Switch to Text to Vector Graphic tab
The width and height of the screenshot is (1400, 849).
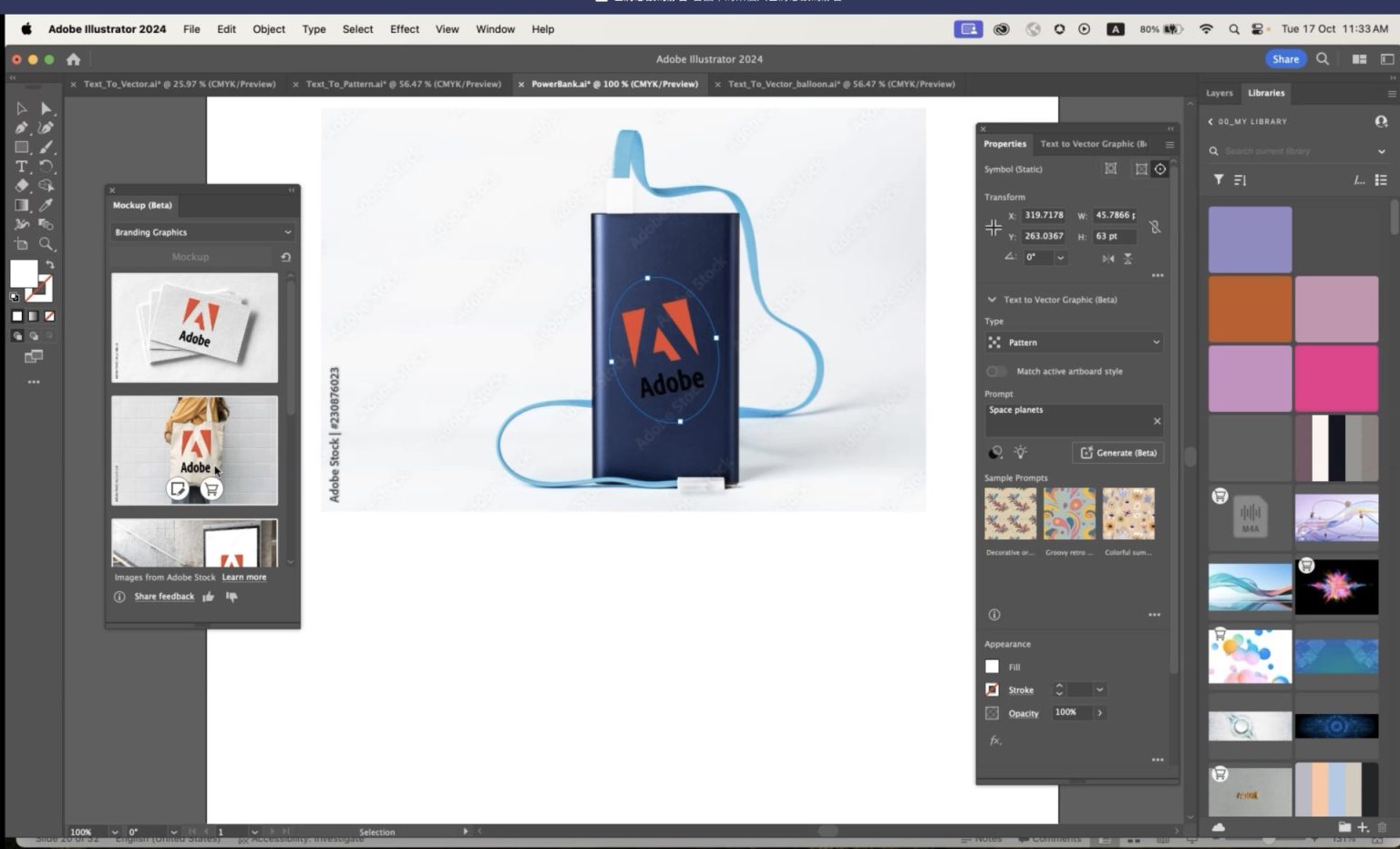1094,144
